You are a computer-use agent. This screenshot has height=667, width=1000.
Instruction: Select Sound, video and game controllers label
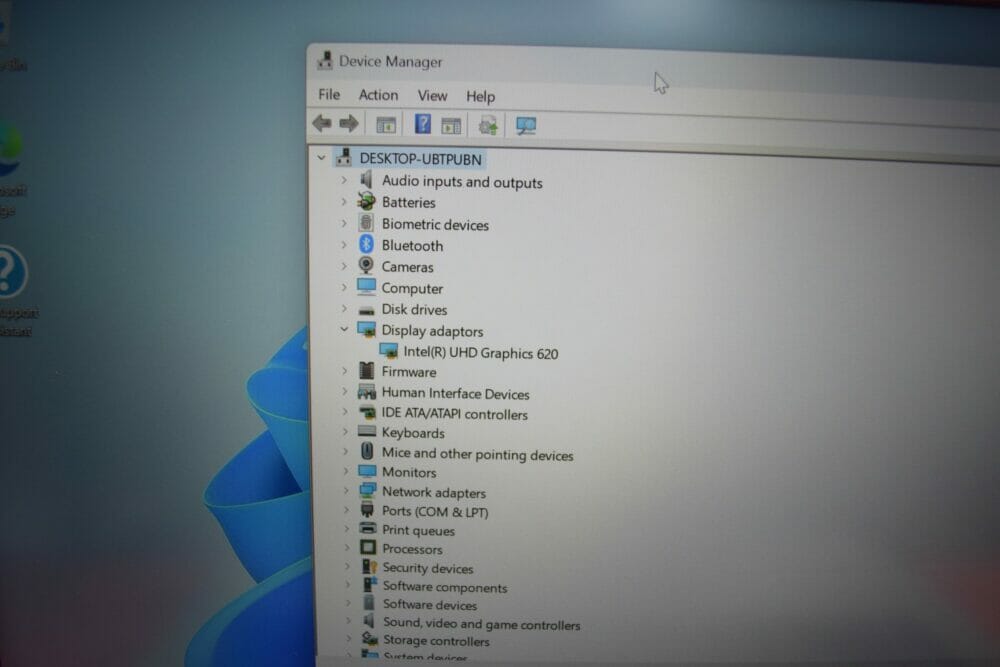tap(482, 624)
